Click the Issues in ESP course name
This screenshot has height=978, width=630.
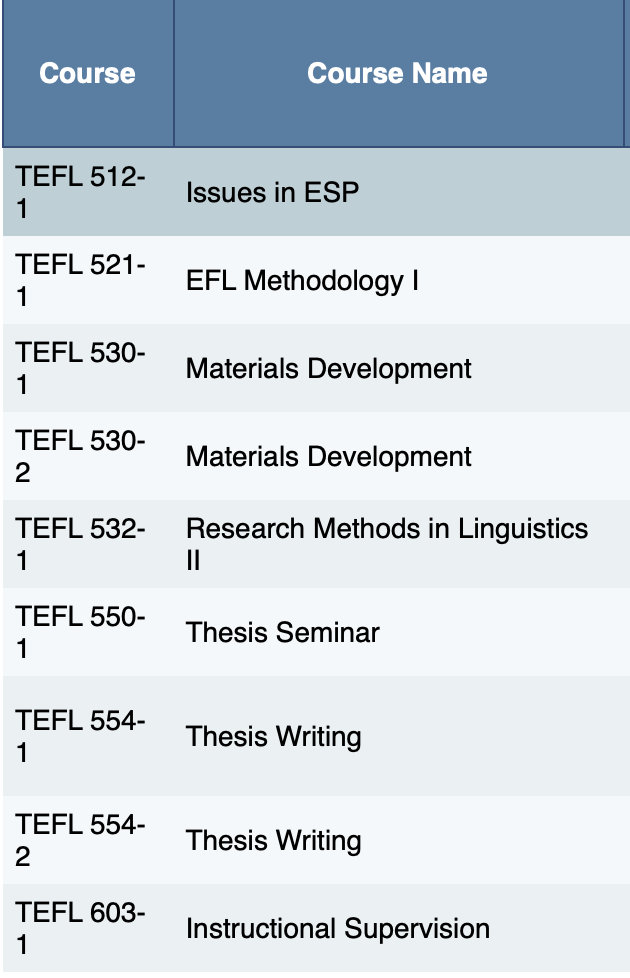(x=272, y=192)
